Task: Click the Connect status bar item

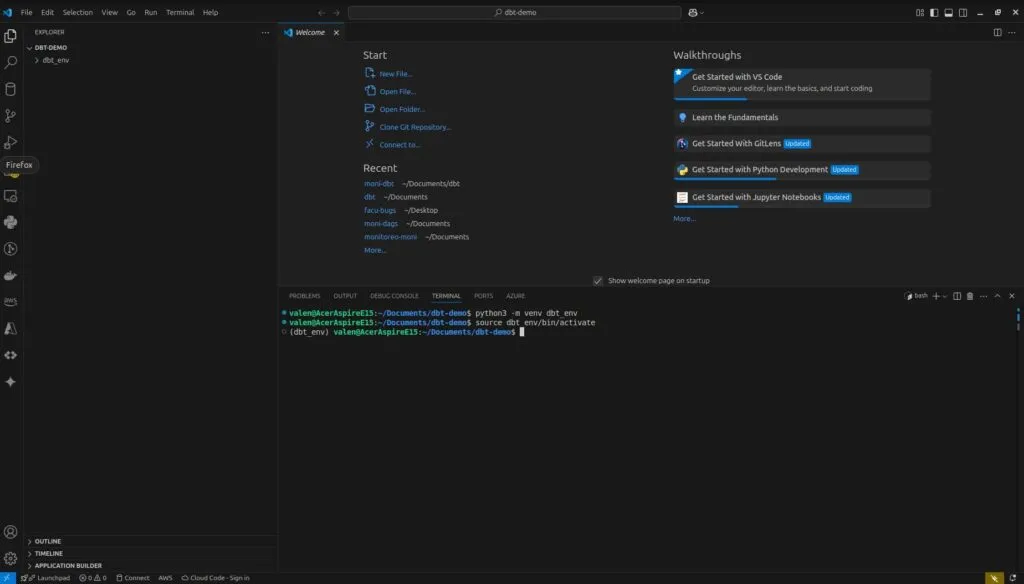Action: [x=133, y=578]
